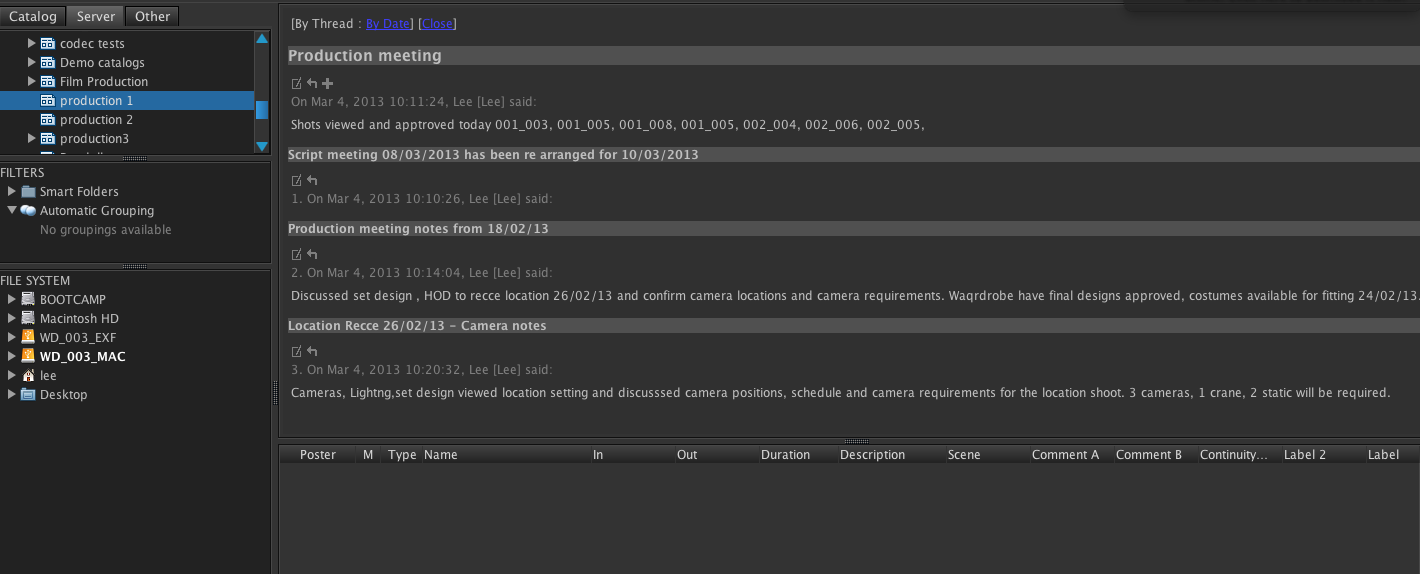Expand the Film Production catalog tree
The width and height of the screenshot is (1420, 574).
pos(32,82)
